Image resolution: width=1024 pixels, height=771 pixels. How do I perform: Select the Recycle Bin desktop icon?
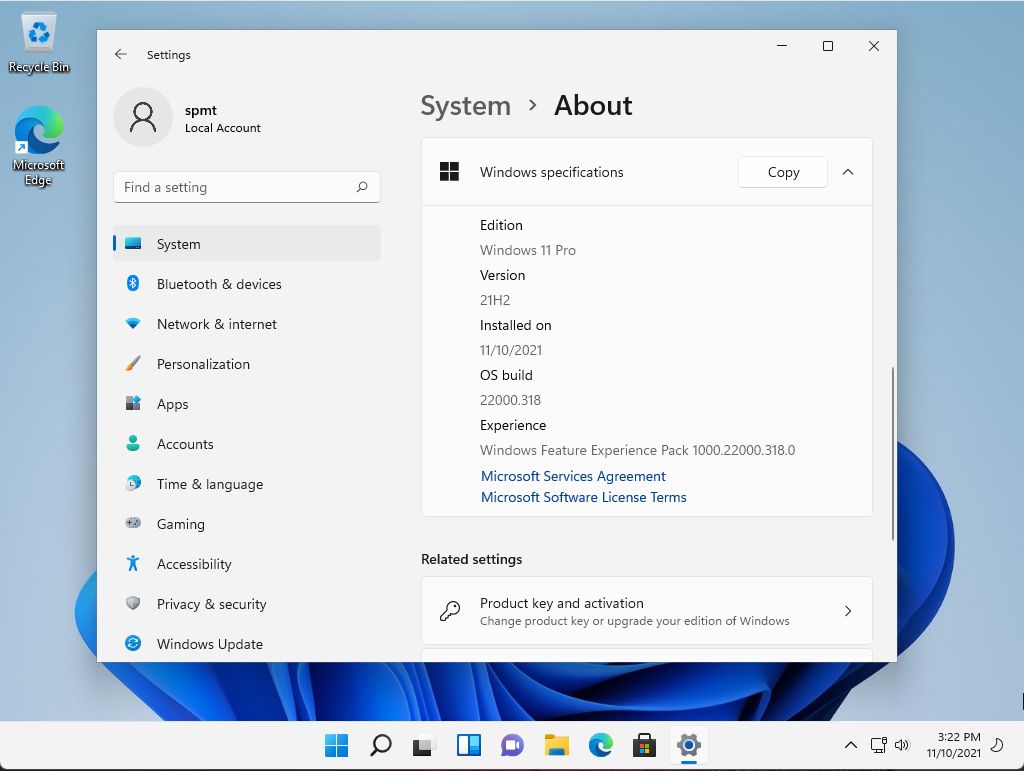[39, 44]
